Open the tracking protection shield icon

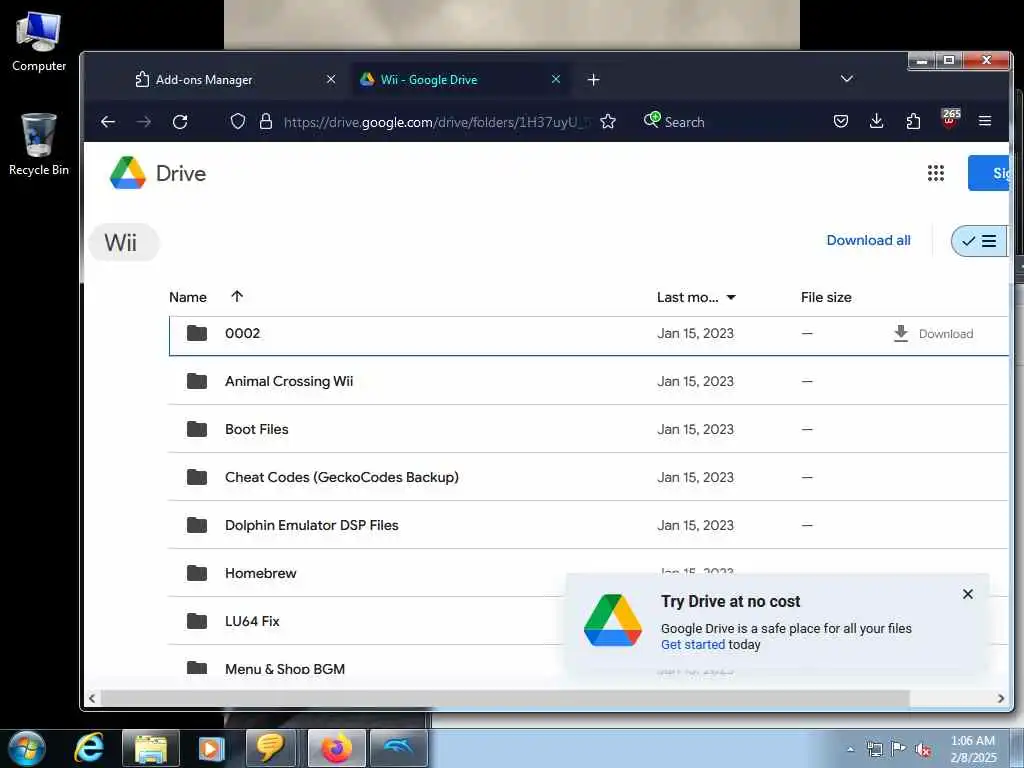(238, 121)
